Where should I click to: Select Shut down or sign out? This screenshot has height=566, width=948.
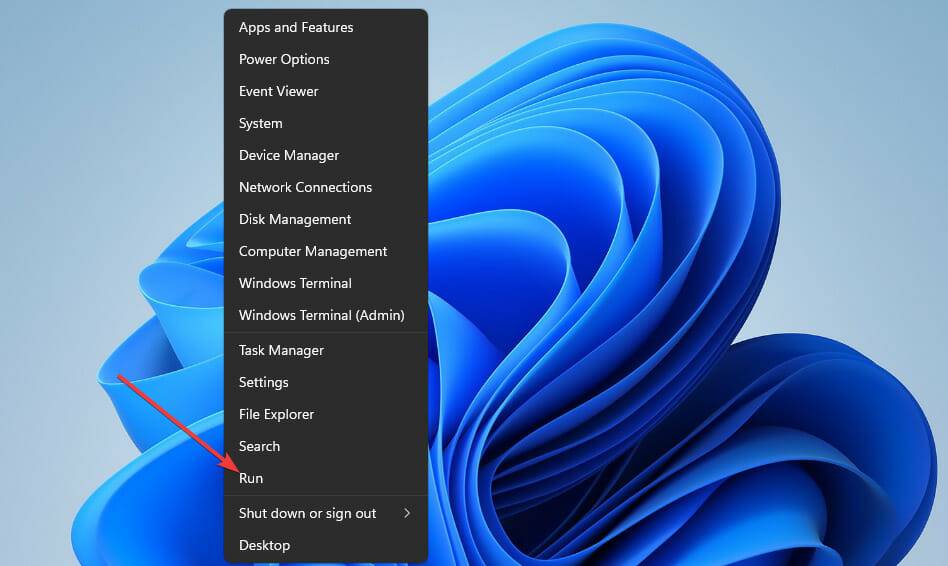pyautogui.click(x=308, y=513)
